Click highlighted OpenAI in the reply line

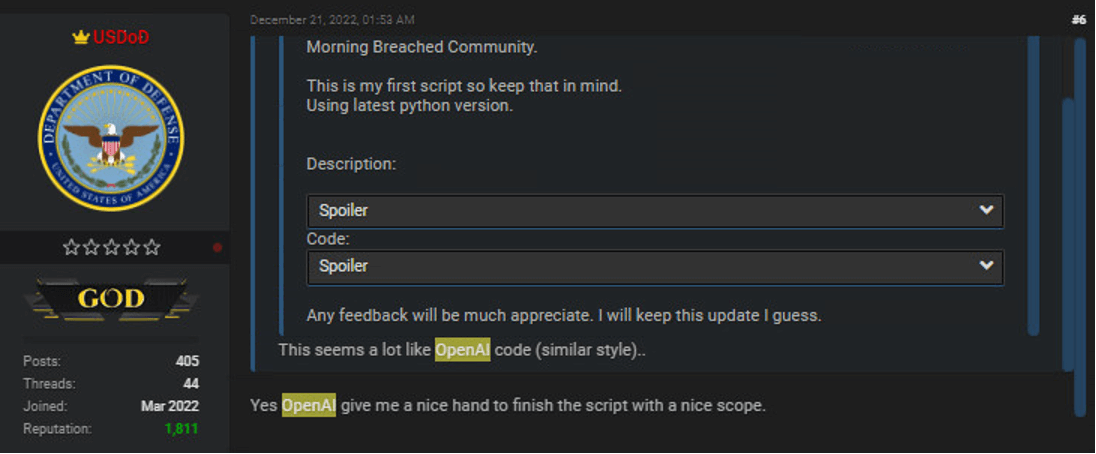click(308, 406)
